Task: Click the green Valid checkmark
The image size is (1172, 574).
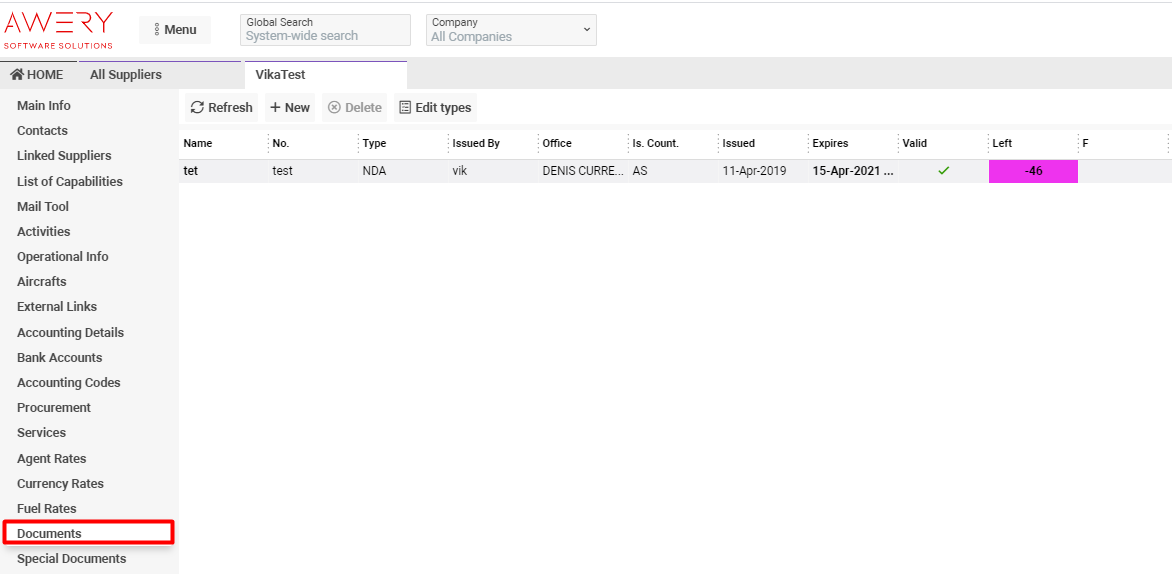Action: pyautogui.click(x=943, y=171)
